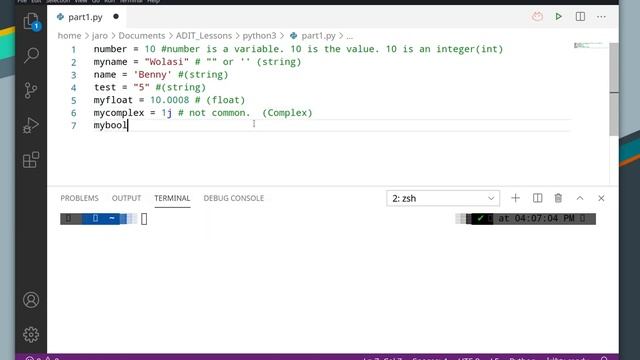Click the 'Benny' string on line 3

[x=152, y=74]
